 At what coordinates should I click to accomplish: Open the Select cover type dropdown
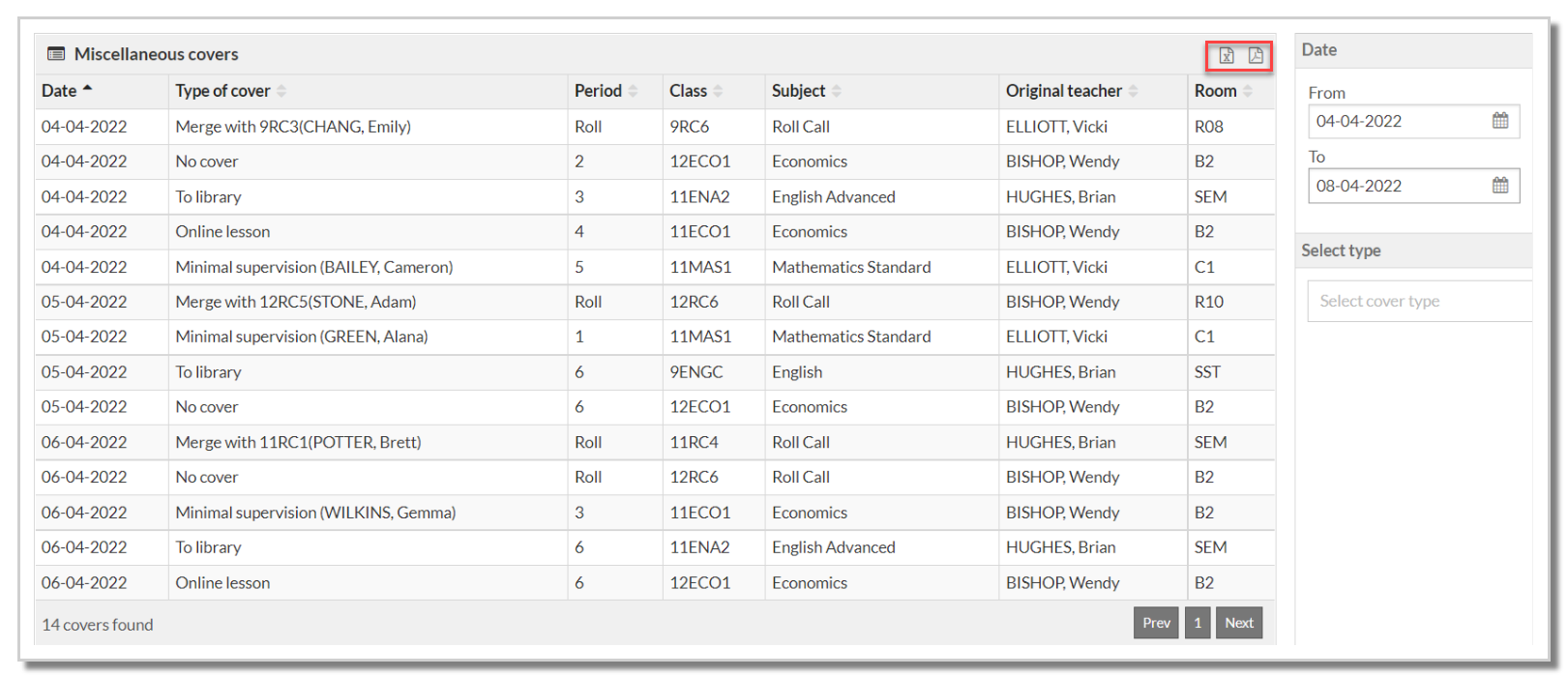1419,301
